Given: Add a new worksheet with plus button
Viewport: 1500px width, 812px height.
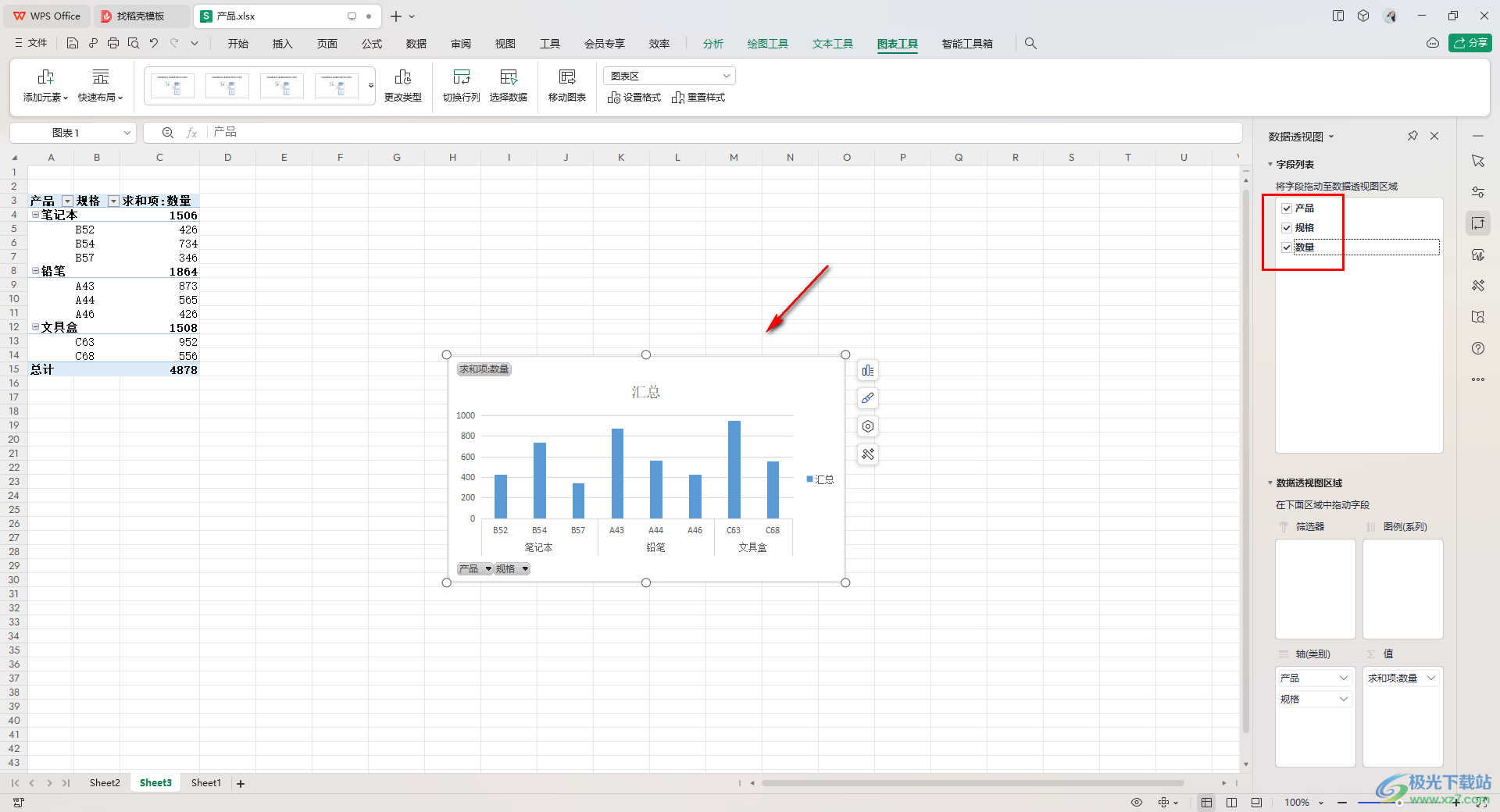Looking at the screenshot, I should coord(241,784).
